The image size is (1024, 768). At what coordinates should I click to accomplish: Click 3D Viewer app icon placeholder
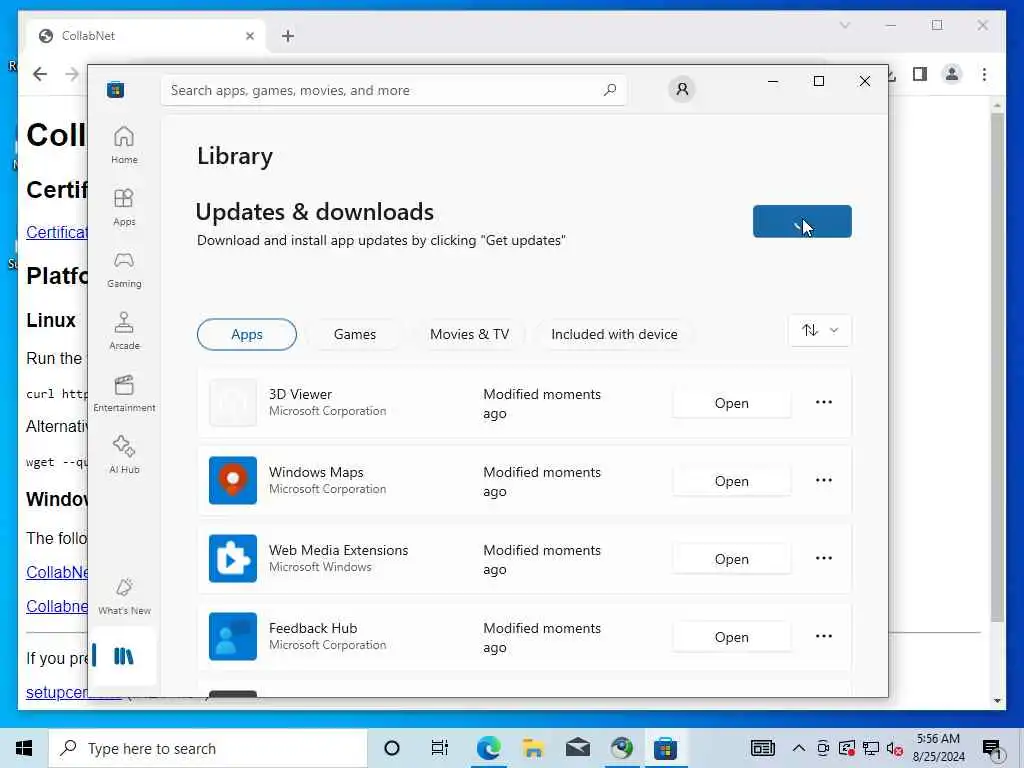tap(232, 402)
